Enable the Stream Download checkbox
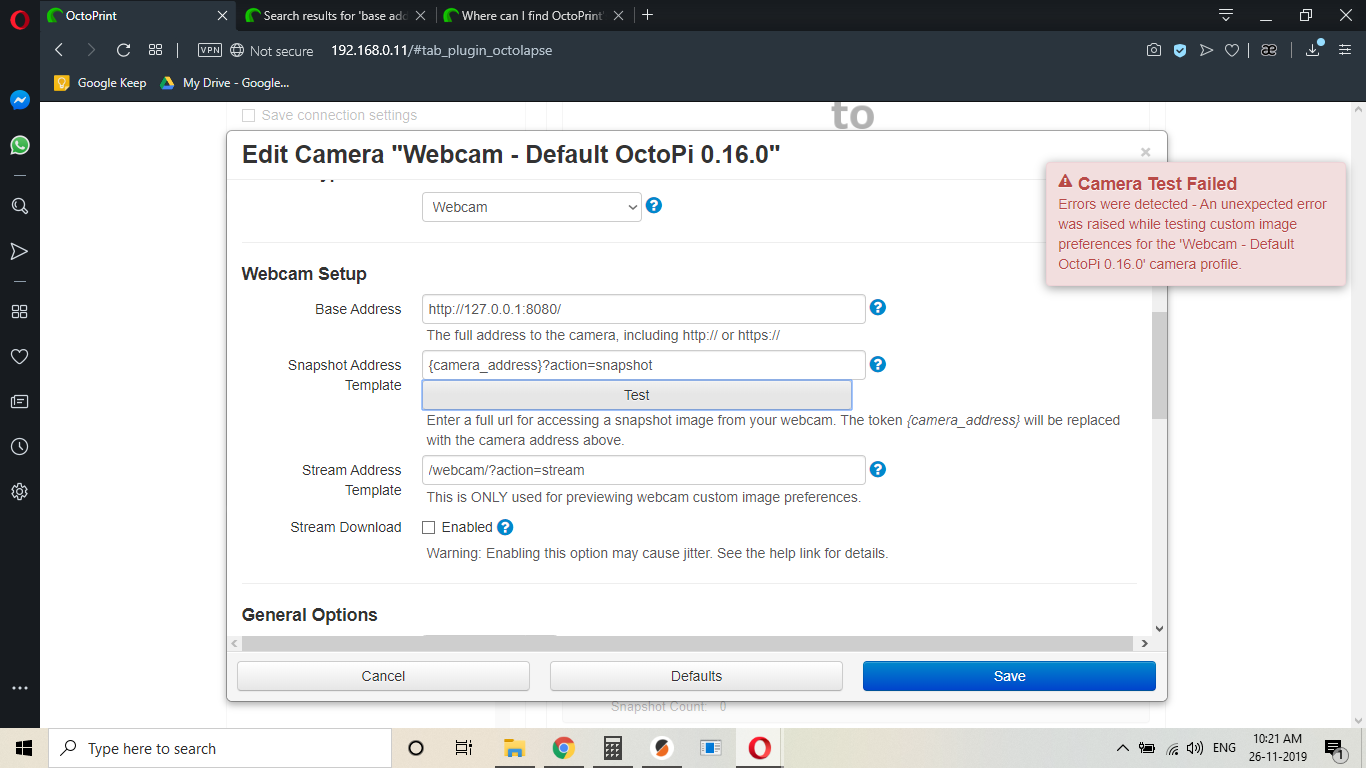Screen dimensions: 1366x768 429,528
